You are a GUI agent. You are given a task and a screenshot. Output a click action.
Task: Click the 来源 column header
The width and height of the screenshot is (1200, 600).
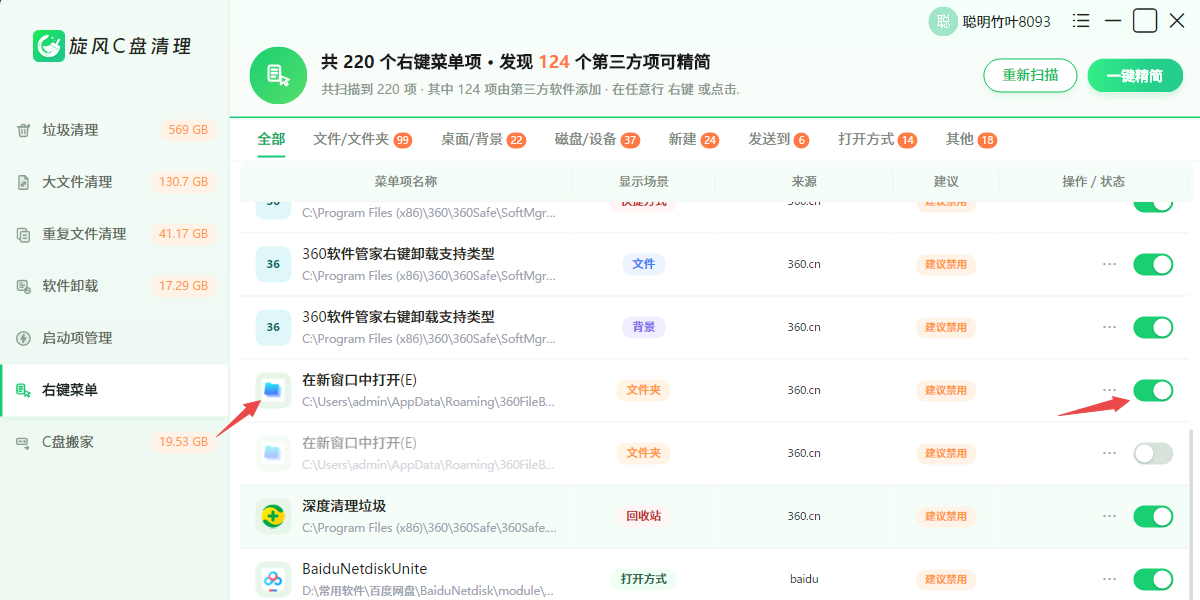click(x=804, y=181)
